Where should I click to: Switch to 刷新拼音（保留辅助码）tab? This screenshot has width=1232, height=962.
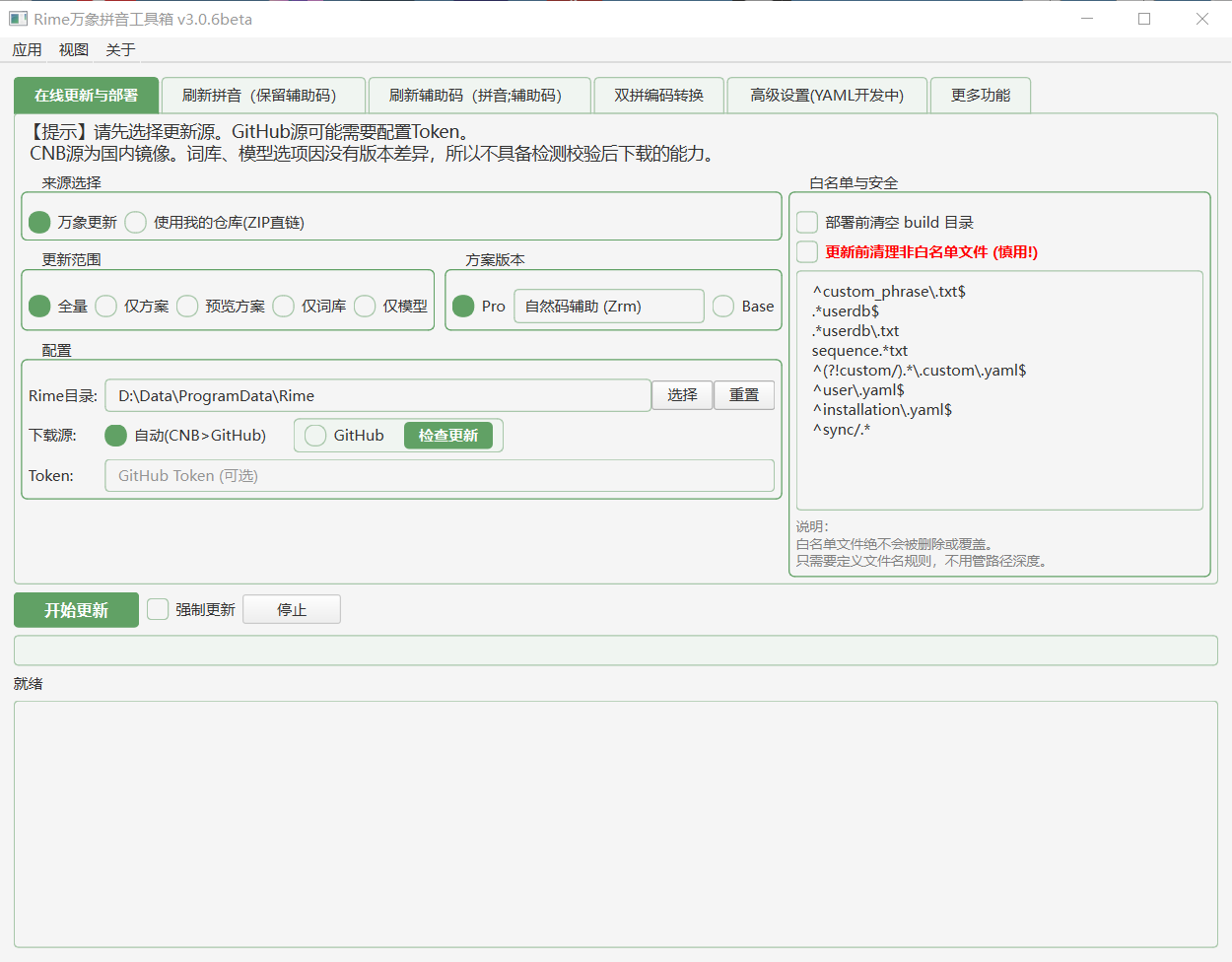pos(262,96)
